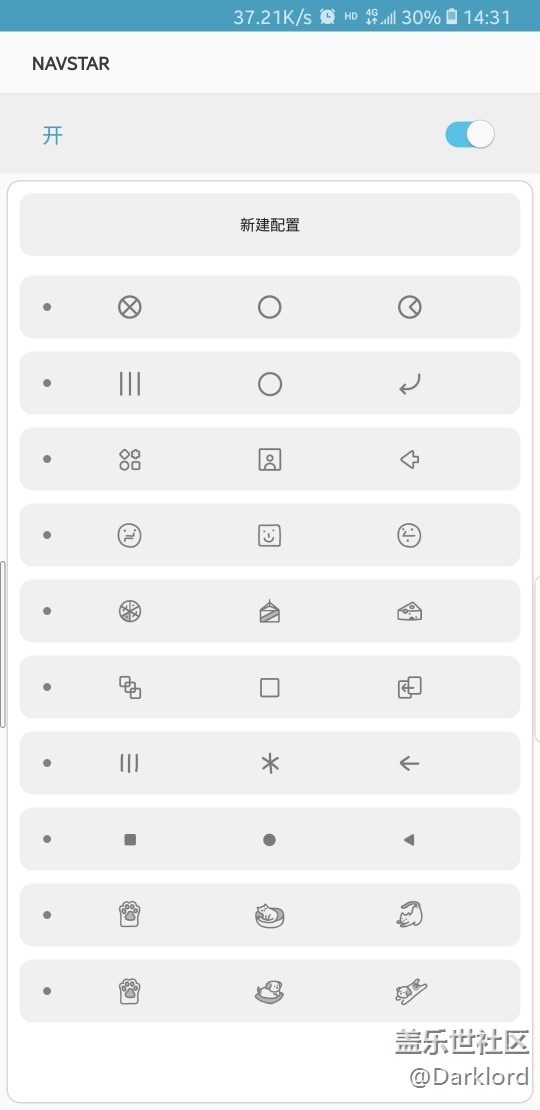The height and width of the screenshot is (1110, 540).
Task: Click the dog in bed home icon
Action: [270, 991]
